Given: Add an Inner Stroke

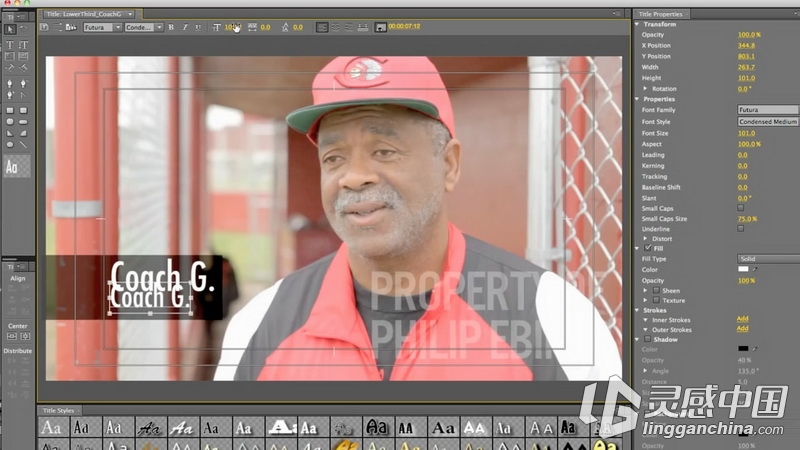Looking at the screenshot, I should click(742, 318).
